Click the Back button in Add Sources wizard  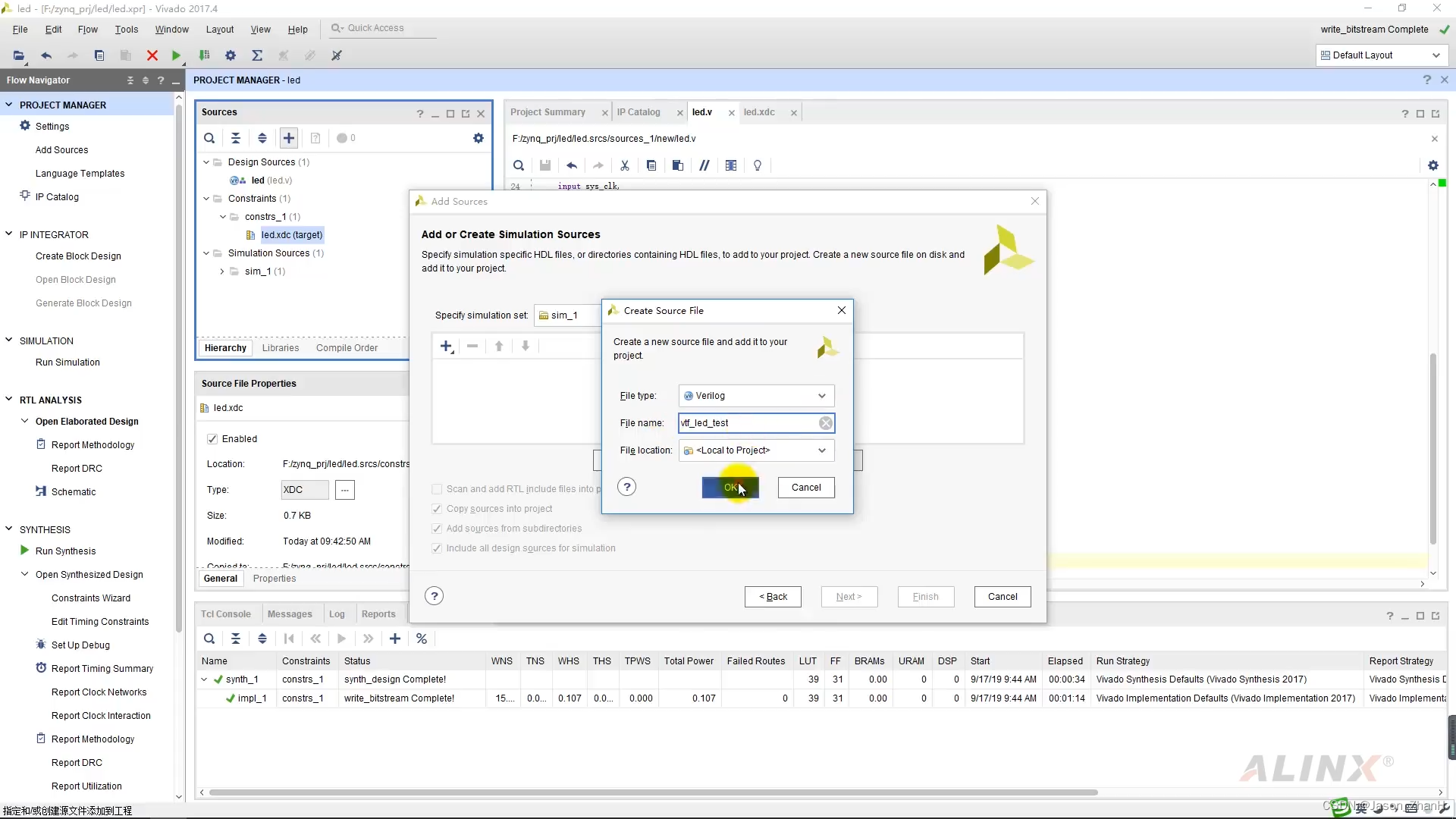click(x=772, y=597)
